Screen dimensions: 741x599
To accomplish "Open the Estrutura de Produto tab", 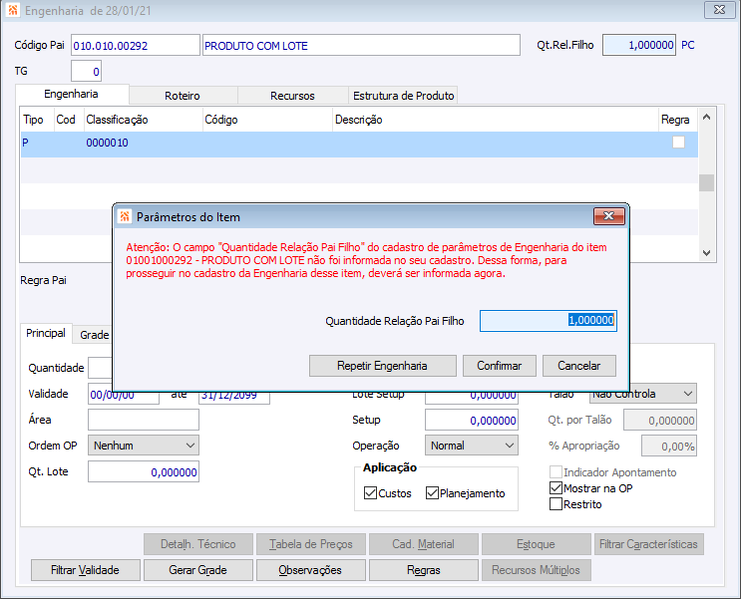I will point(403,96).
